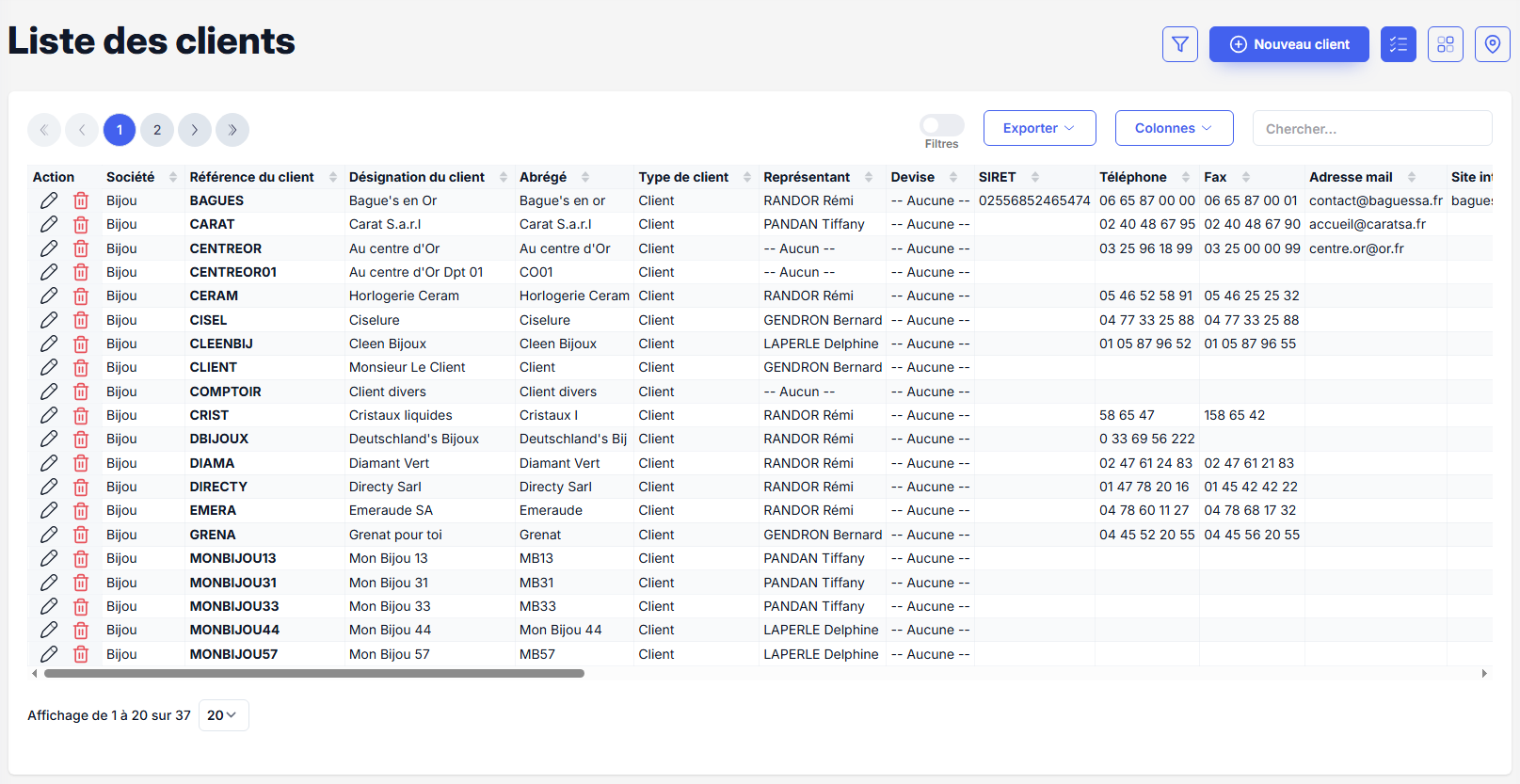Go to next page arrow
Screen dimensions: 1520x784
pos(195,130)
